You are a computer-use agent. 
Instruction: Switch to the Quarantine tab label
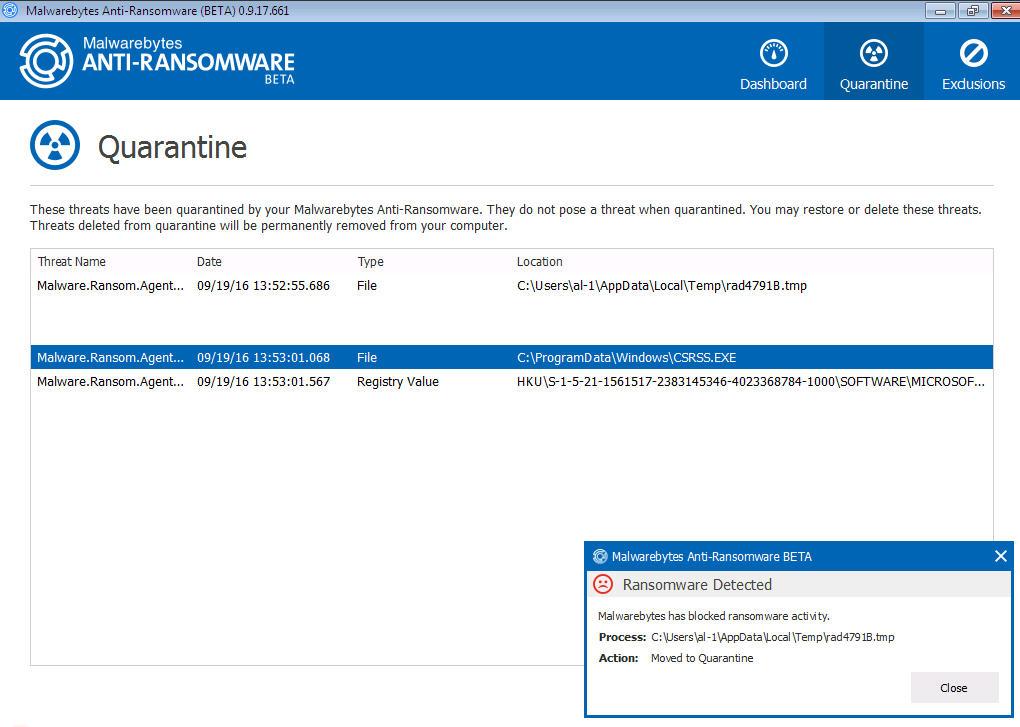874,84
